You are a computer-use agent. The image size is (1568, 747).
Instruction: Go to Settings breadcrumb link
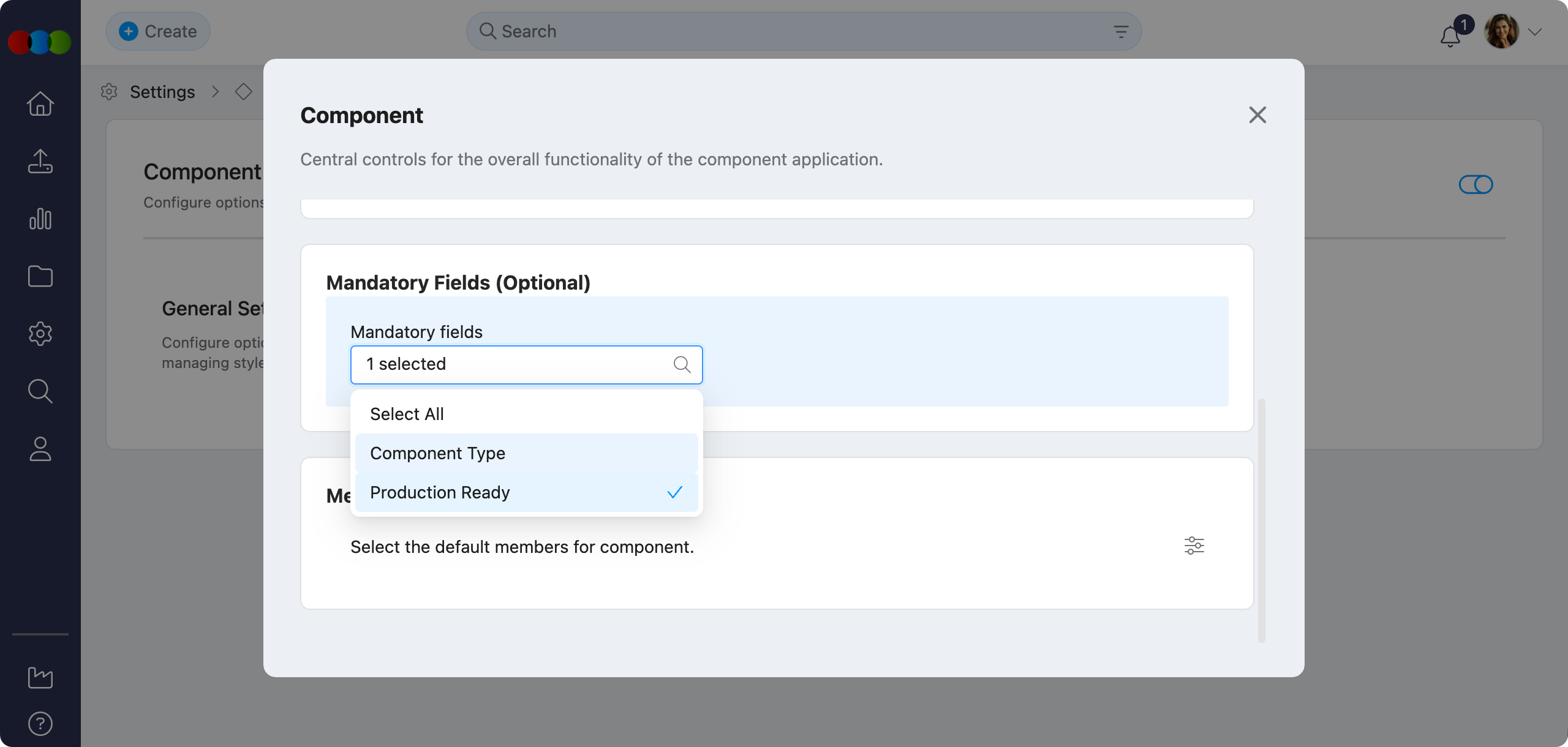point(162,92)
